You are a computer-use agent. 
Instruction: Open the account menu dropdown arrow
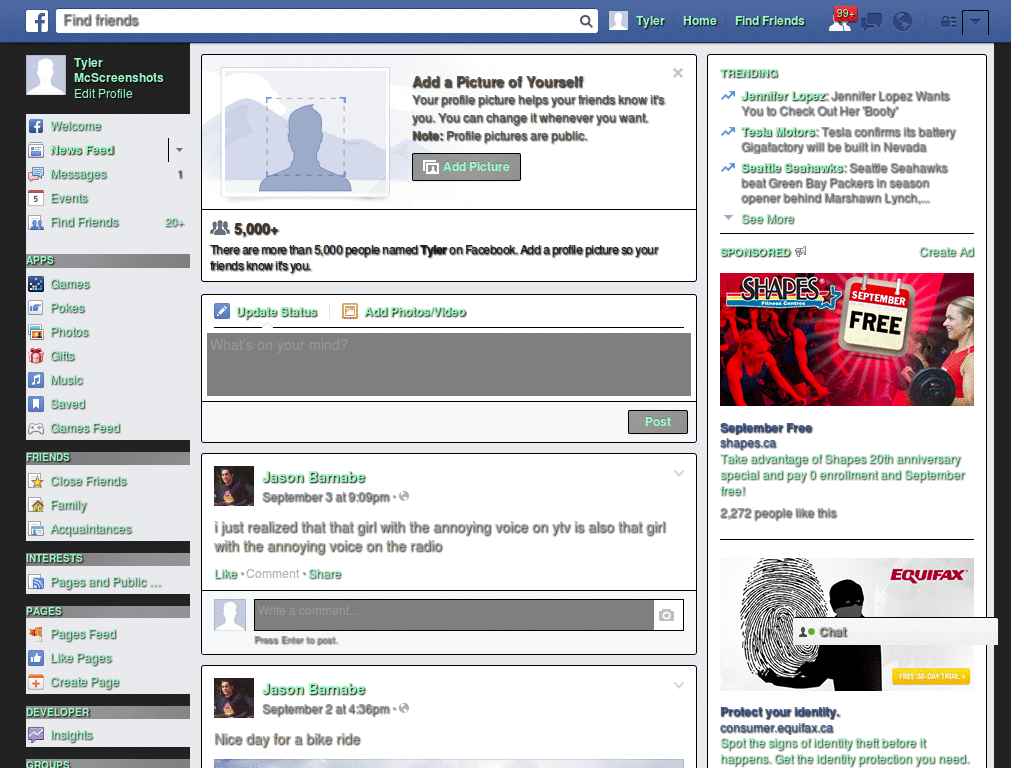tap(975, 22)
